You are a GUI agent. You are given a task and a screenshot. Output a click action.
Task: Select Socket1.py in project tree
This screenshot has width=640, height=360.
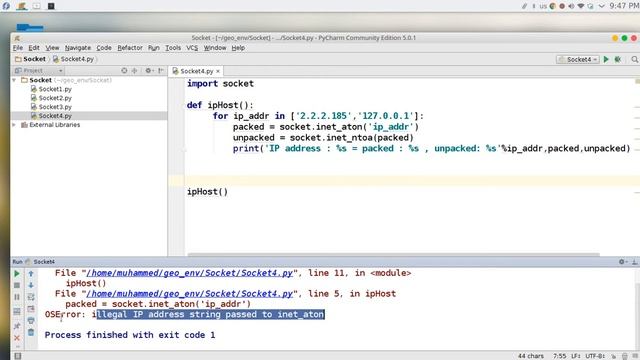(x=51, y=89)
